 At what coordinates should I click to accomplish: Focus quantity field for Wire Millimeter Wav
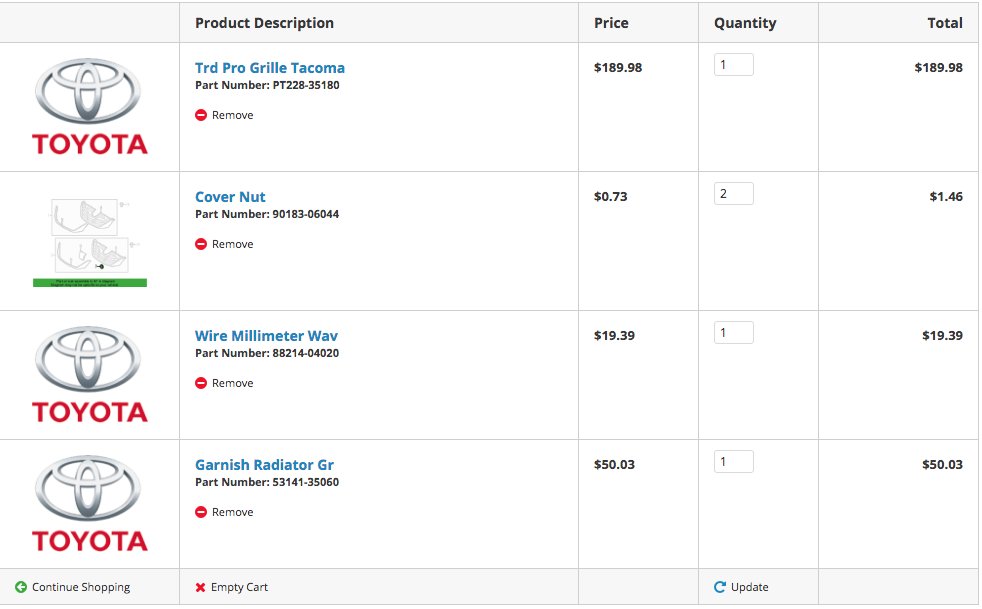click(733, 333)
